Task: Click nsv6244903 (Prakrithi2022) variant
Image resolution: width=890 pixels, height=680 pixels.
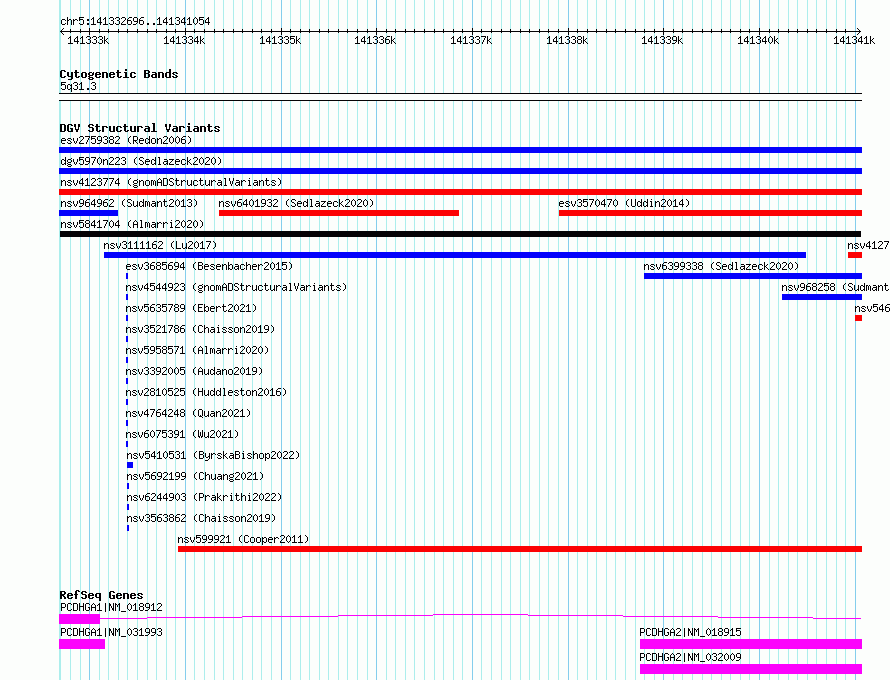Action: (x=204, y=497)
